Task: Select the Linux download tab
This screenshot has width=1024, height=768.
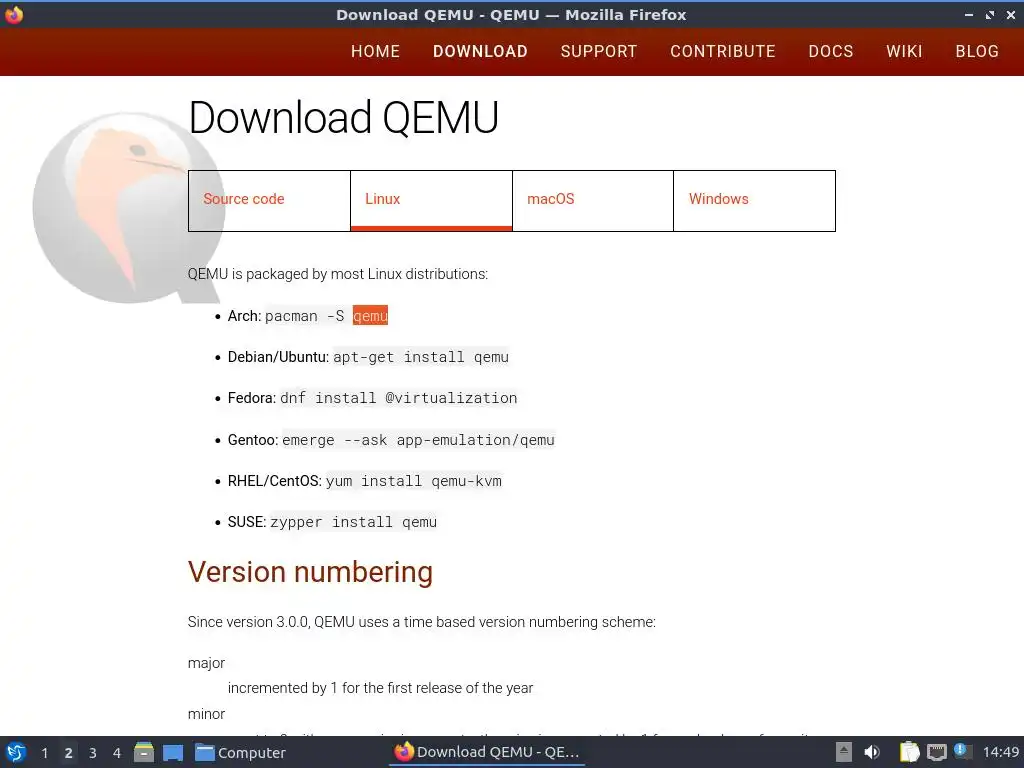Action: pyautogui.click(x=431, y=200)
